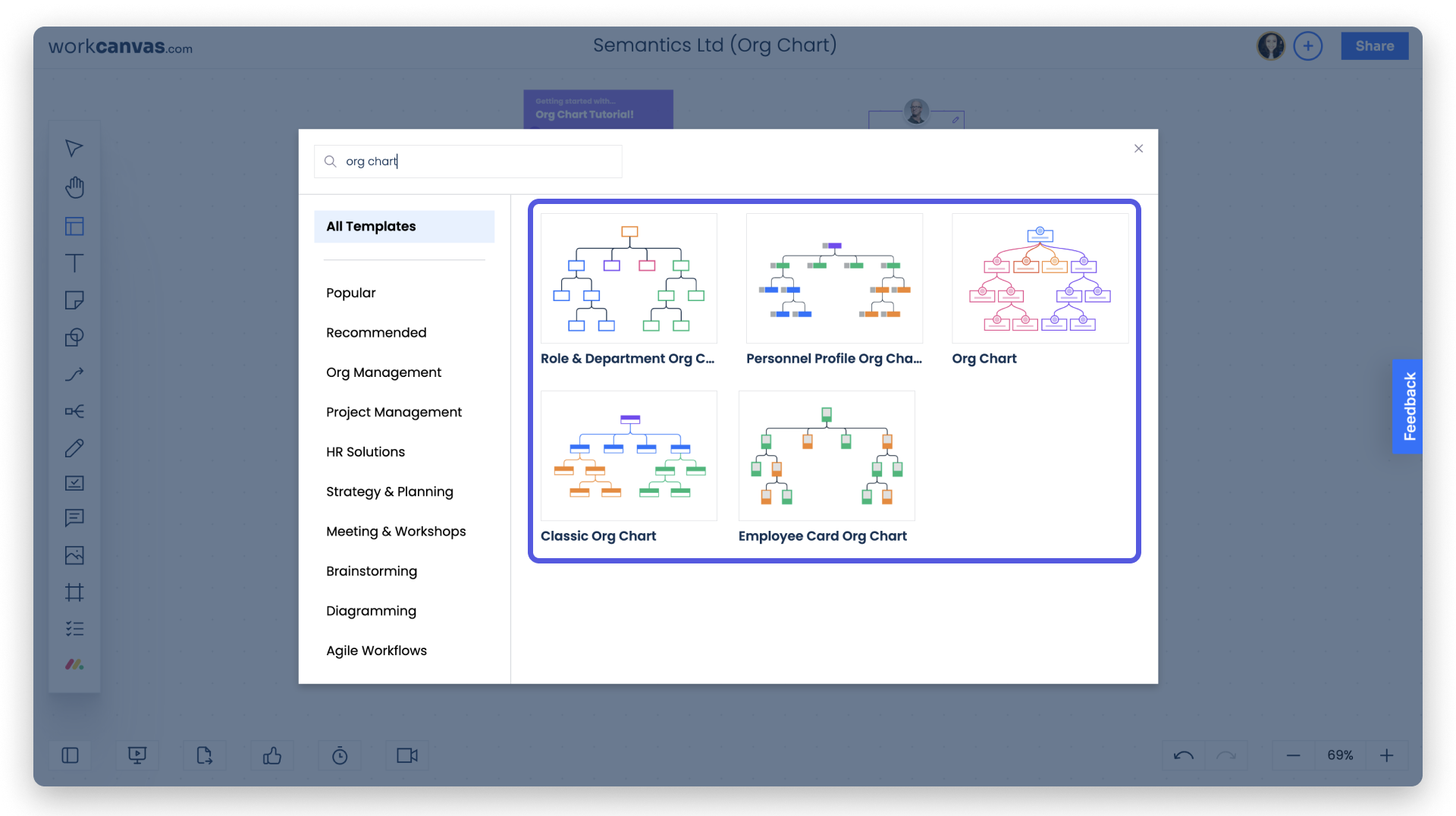Select the HR Solutions category
Viewport: 1456px width, 816px height.
click(366, 452)
